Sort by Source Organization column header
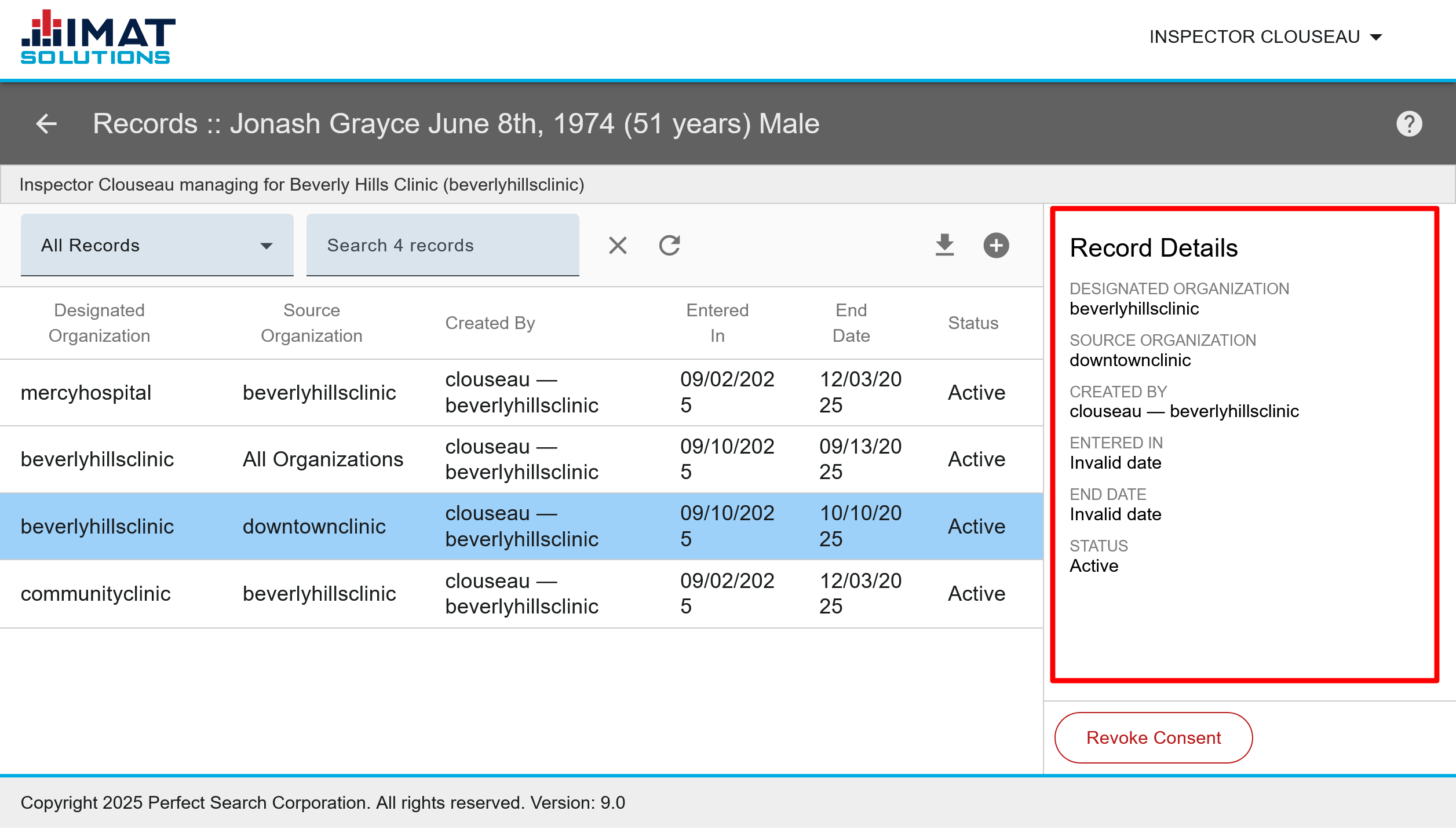The image size is (1456, 829). tap(311, 323)
